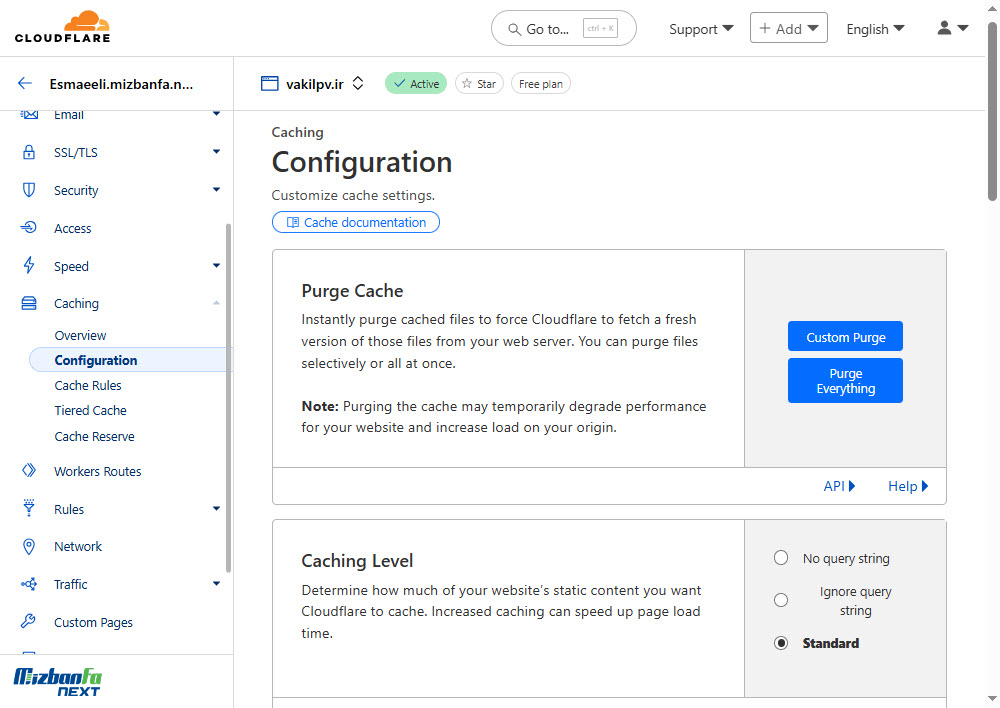Star the vakilpv.ir site
The image size is (1000, 708).
480,84
